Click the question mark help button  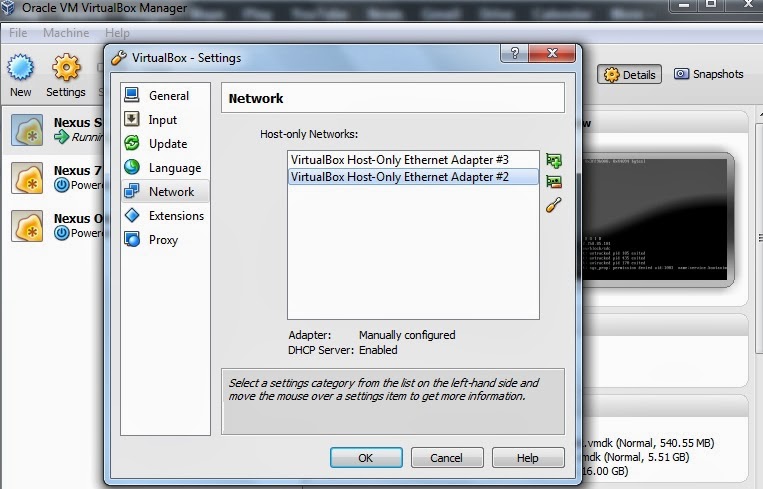(514, 53)
